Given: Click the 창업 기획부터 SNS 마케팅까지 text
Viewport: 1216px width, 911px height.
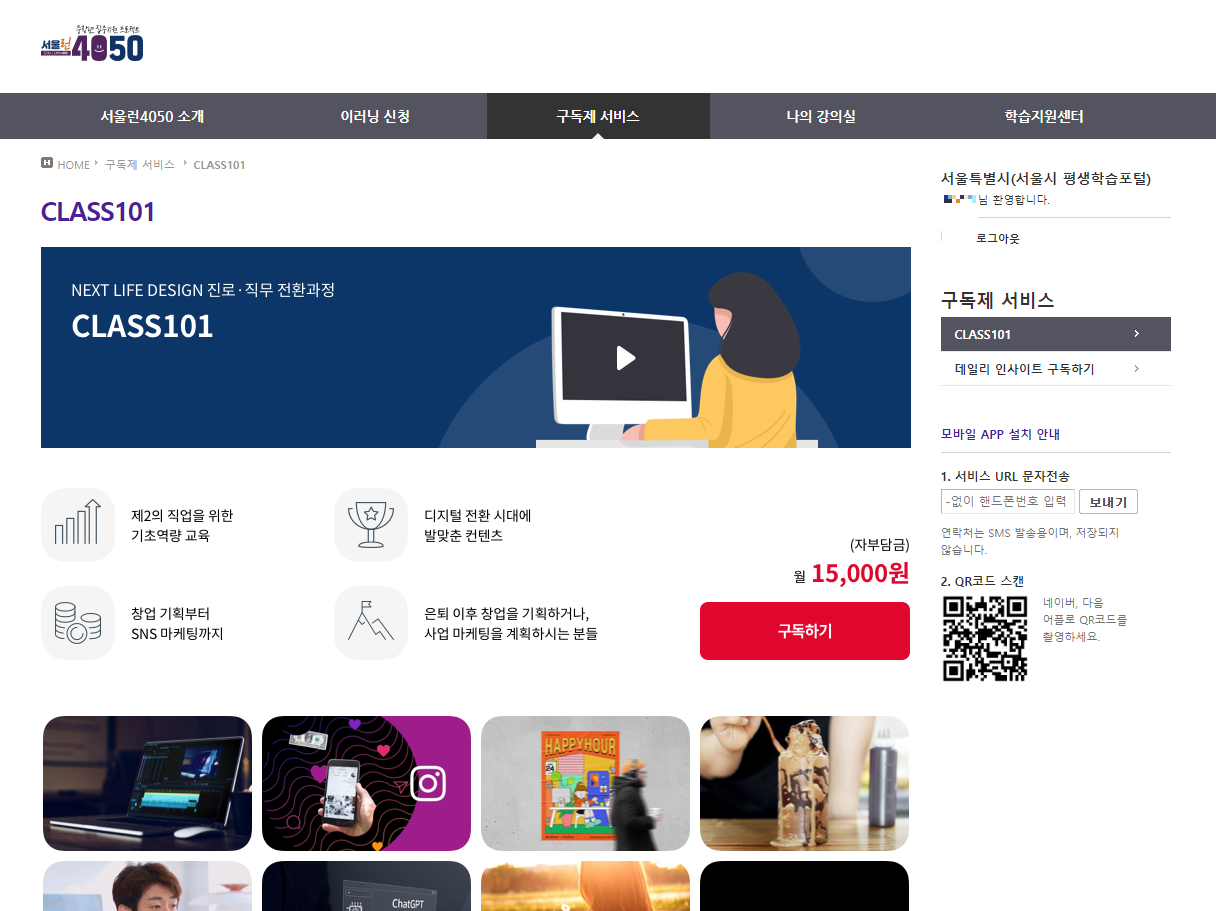Looking at the screenshot, I should [177, 623].
